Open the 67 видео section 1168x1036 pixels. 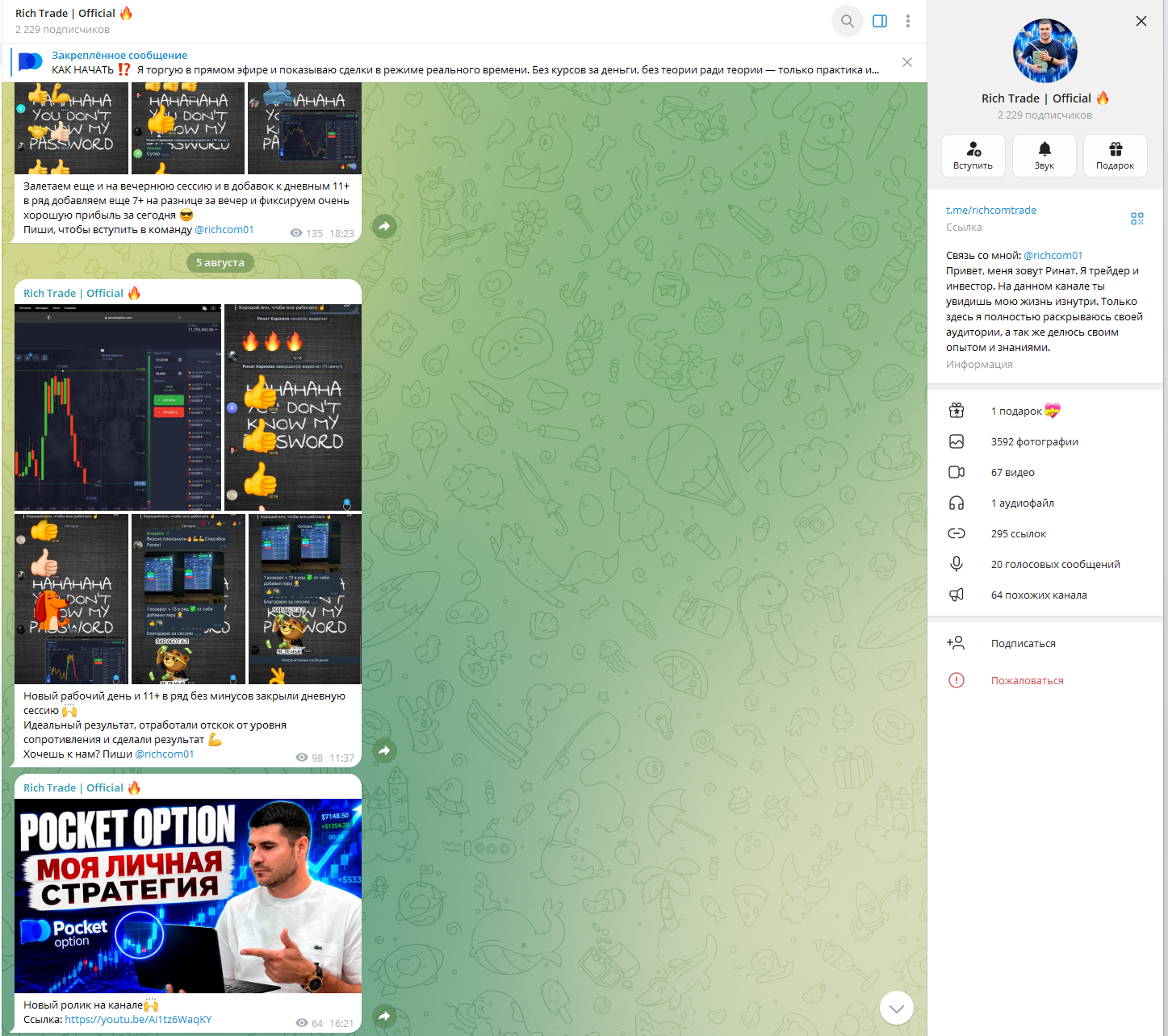(x=1045, y=472)
